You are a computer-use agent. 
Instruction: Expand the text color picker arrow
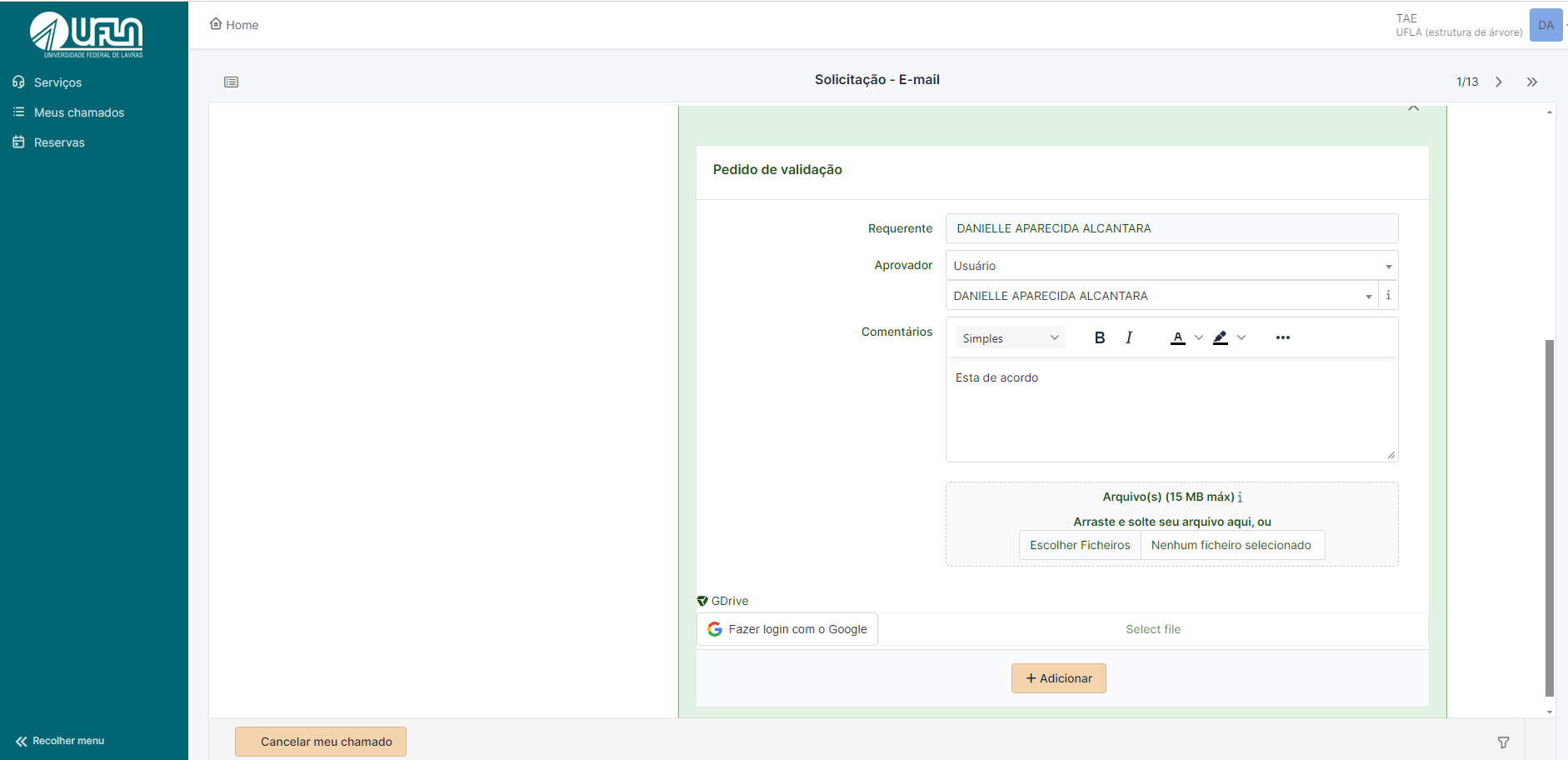coord(1199,337)
